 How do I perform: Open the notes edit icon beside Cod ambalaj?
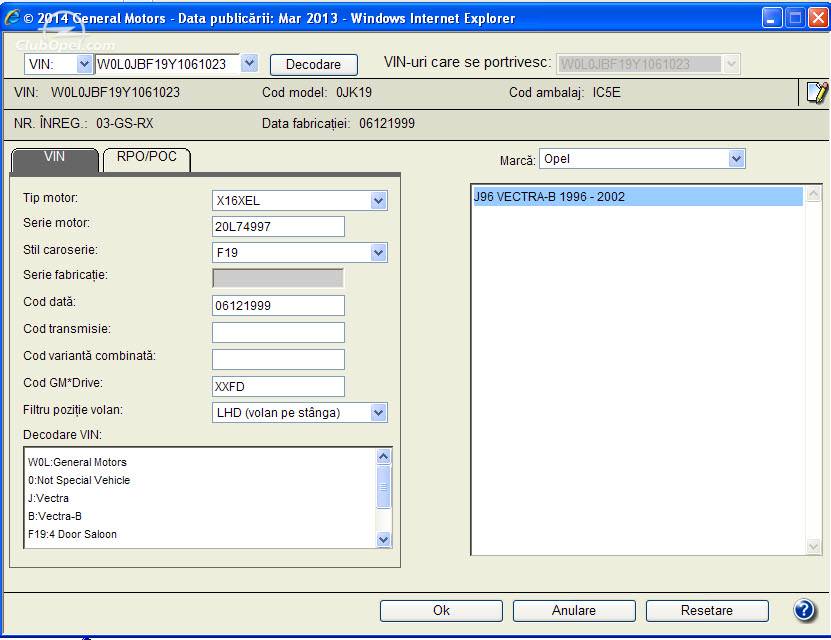coord(816,92)
